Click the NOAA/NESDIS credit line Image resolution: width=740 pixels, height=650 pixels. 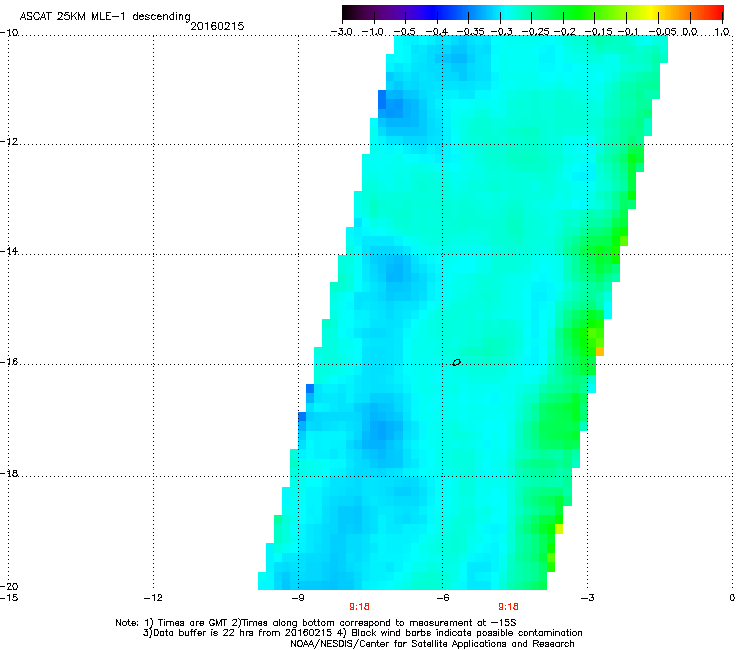432,644
